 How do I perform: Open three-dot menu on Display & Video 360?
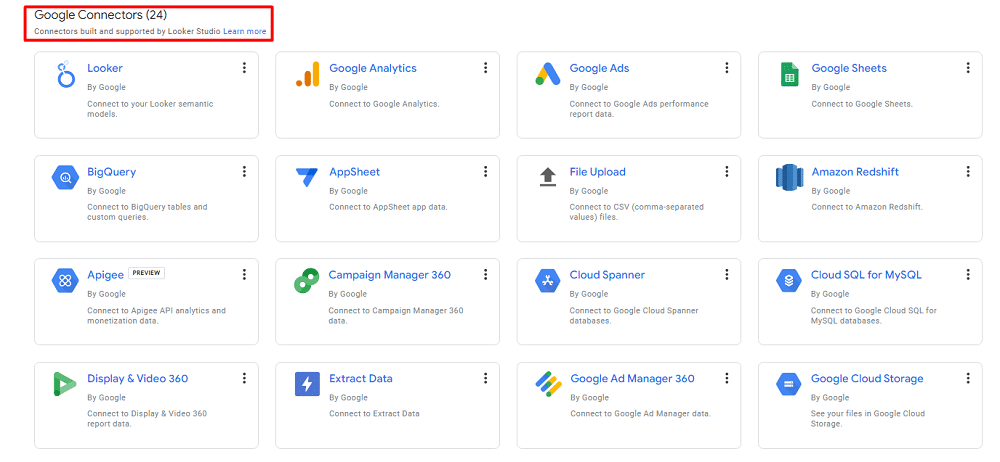[244, 378]
